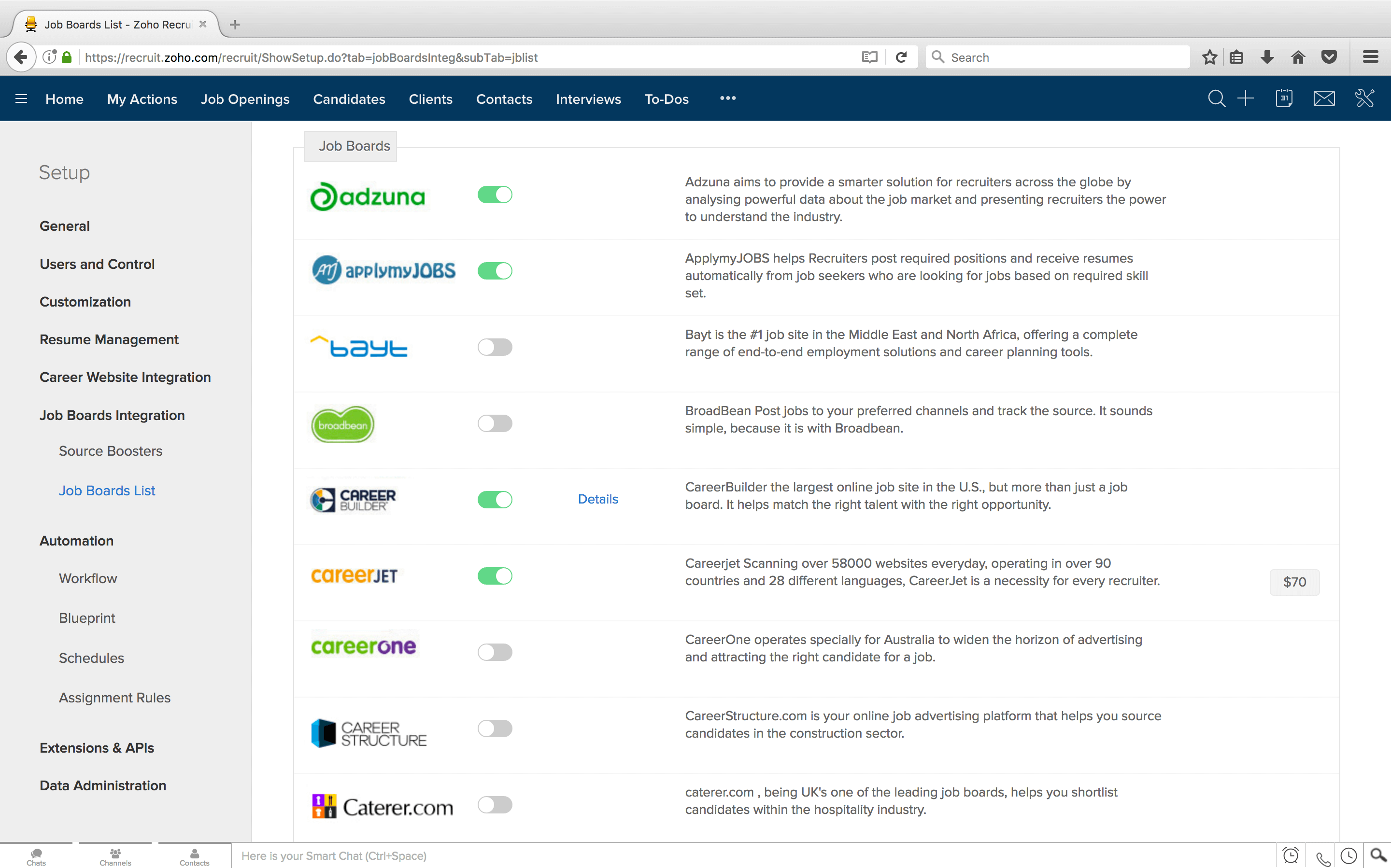Click the $70 Careerjet price button

[x=1294, y=582]
